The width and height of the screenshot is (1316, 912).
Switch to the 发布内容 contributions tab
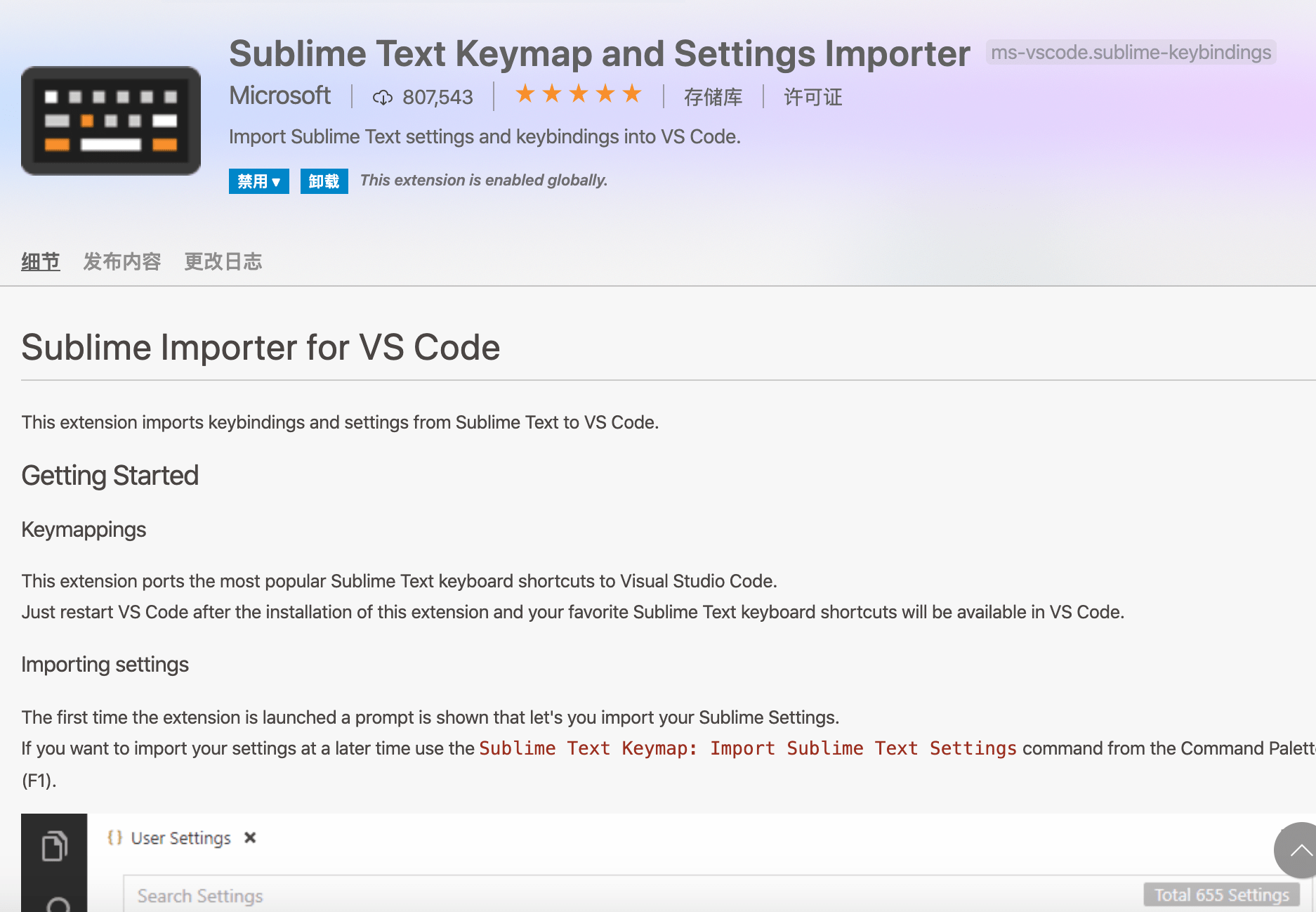[122, 261]
